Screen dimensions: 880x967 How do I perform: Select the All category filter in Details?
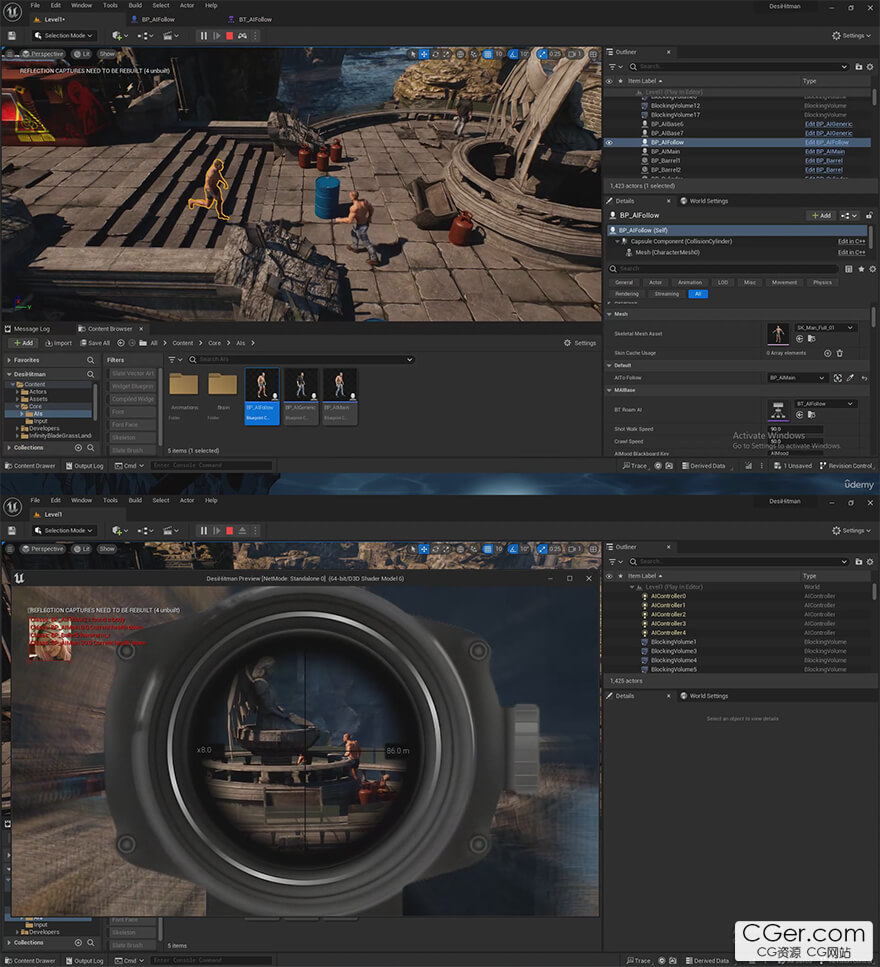pyautogui.click(x=698, y=294)
